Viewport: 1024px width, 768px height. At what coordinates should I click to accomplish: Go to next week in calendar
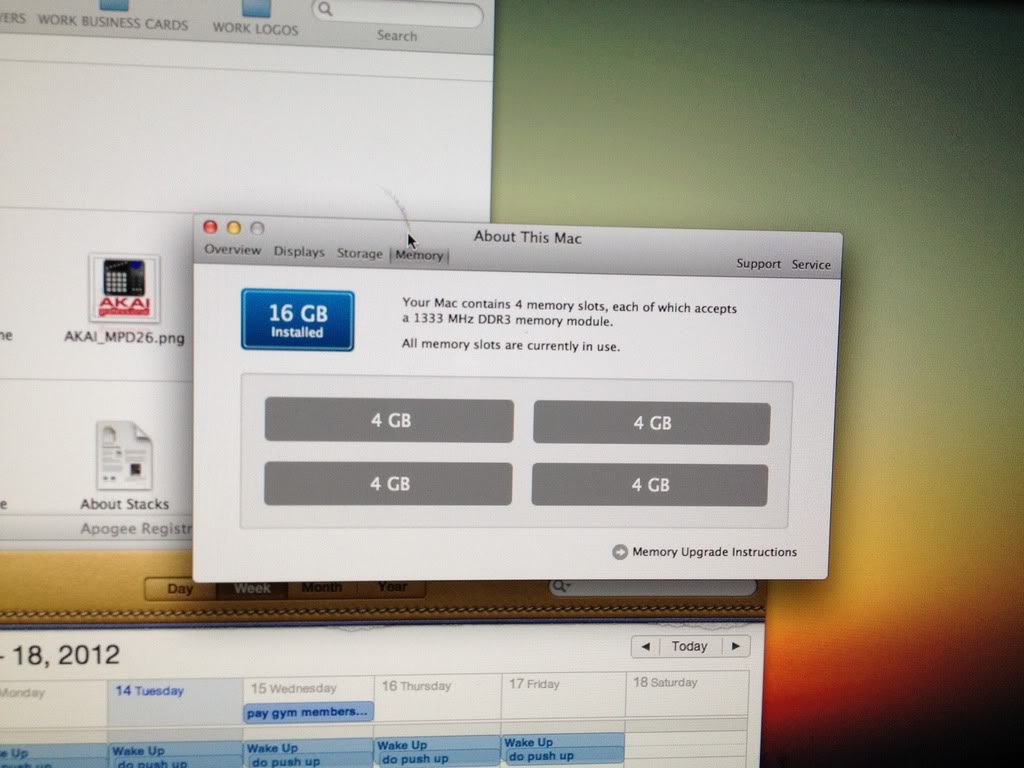point(736,647)
